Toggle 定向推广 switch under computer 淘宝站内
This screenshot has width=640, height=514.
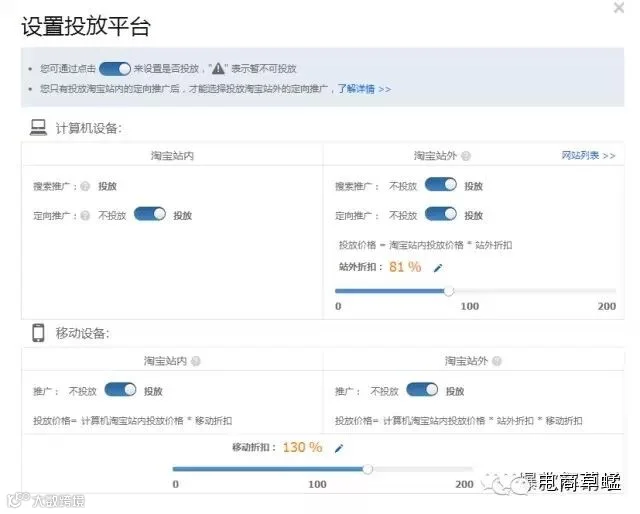(150, 214)
